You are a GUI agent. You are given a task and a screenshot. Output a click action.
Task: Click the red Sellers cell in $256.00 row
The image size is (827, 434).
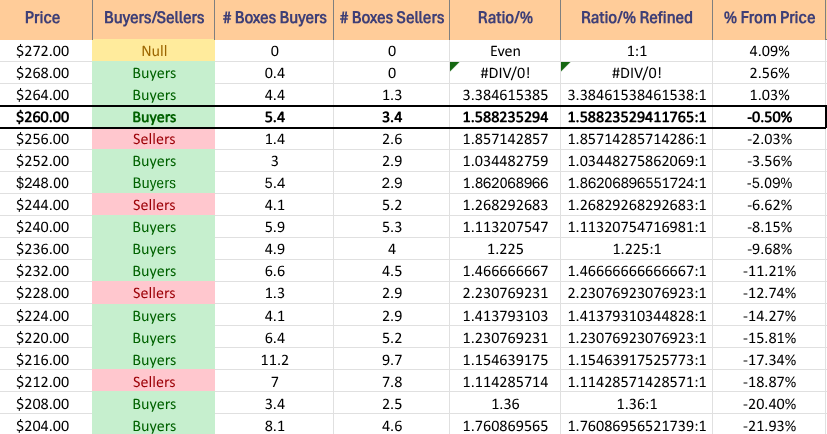tap(153, 139)
